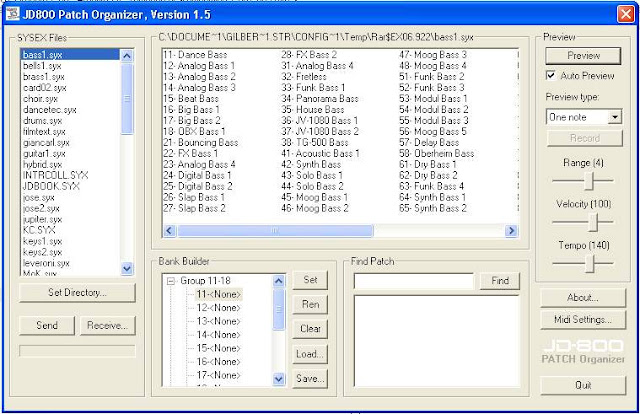This screenshot has height=414, width=640.
Task: Select patch 46- Moog Bass 2
Action: click(x=315, y=208)
